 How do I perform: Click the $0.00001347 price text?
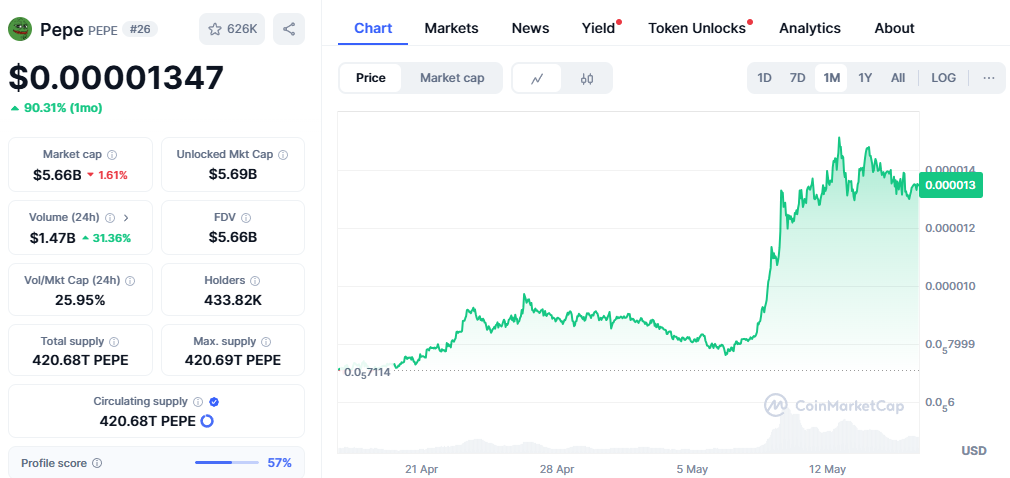(116, 78)
